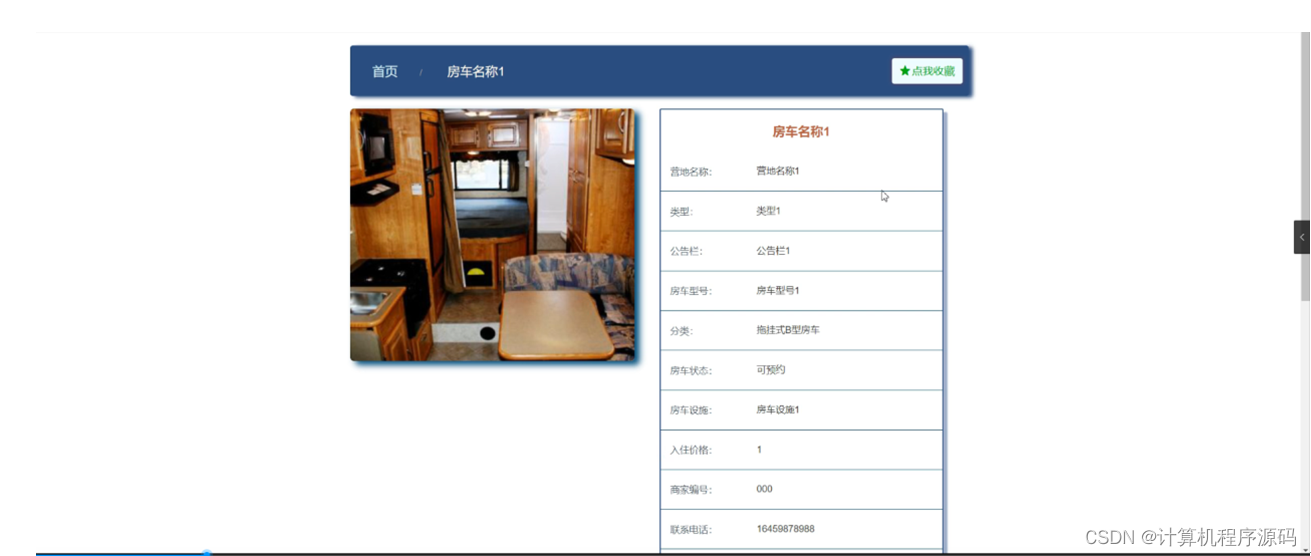Select the 拖挂式B型房车 category value
1311x556 pixels.
(x=788, y=330)
